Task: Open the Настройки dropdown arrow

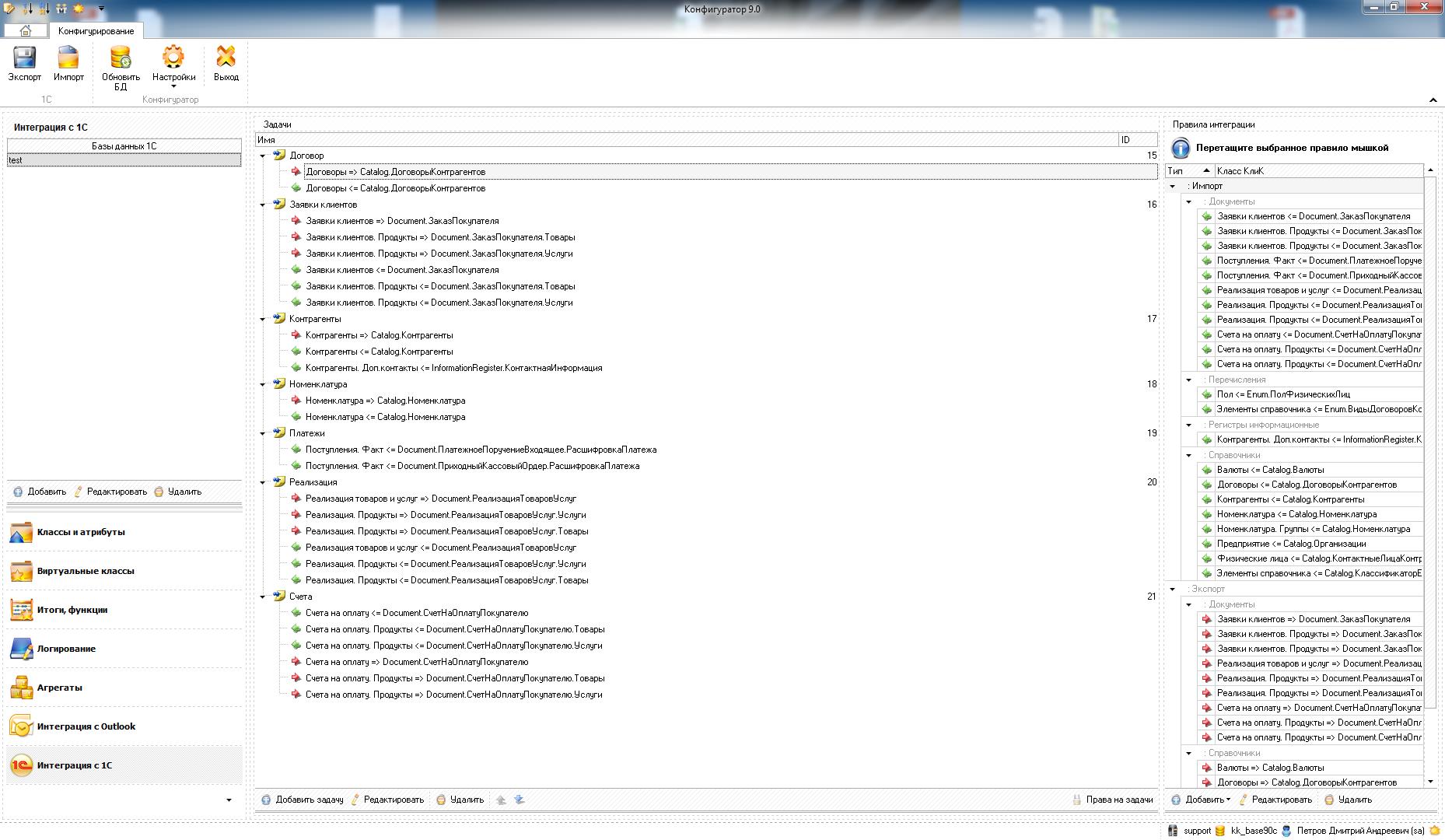Action: click(x=173, y=87)
